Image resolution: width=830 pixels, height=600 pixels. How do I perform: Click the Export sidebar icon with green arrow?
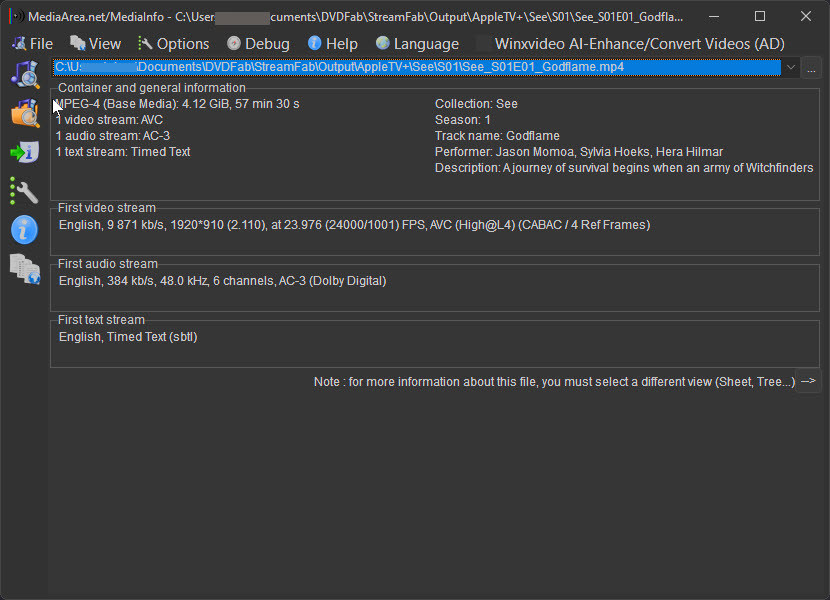24,152
